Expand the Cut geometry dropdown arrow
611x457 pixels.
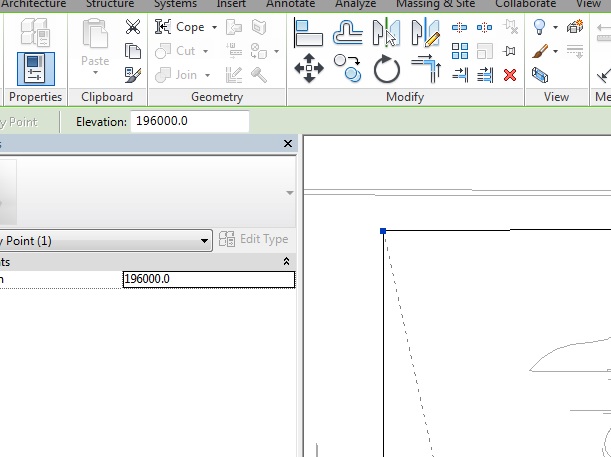pyautogui.click(x=205, y=51)
